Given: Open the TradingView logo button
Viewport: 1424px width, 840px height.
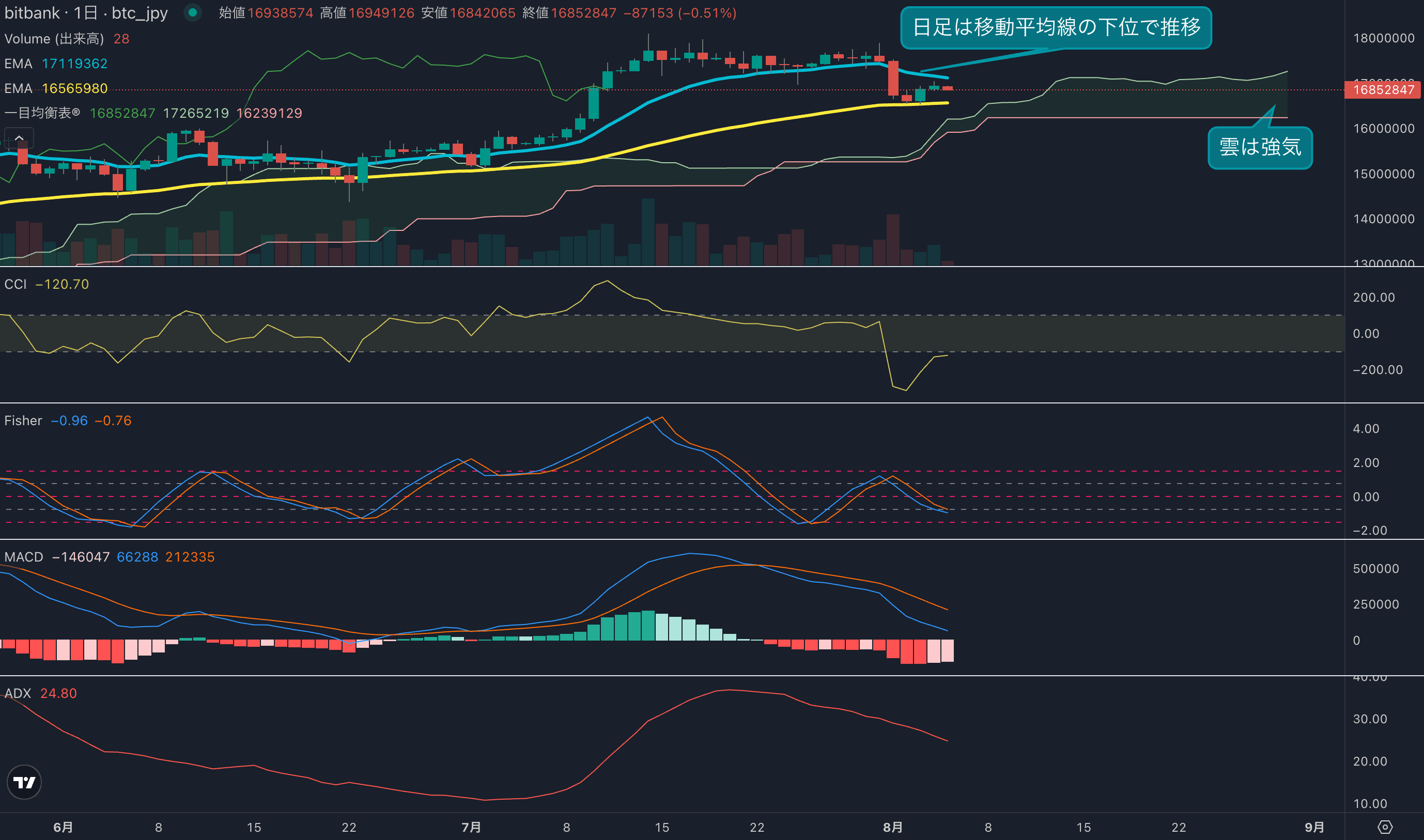Looking at the screenshot, I should click(x=24, y=782).
